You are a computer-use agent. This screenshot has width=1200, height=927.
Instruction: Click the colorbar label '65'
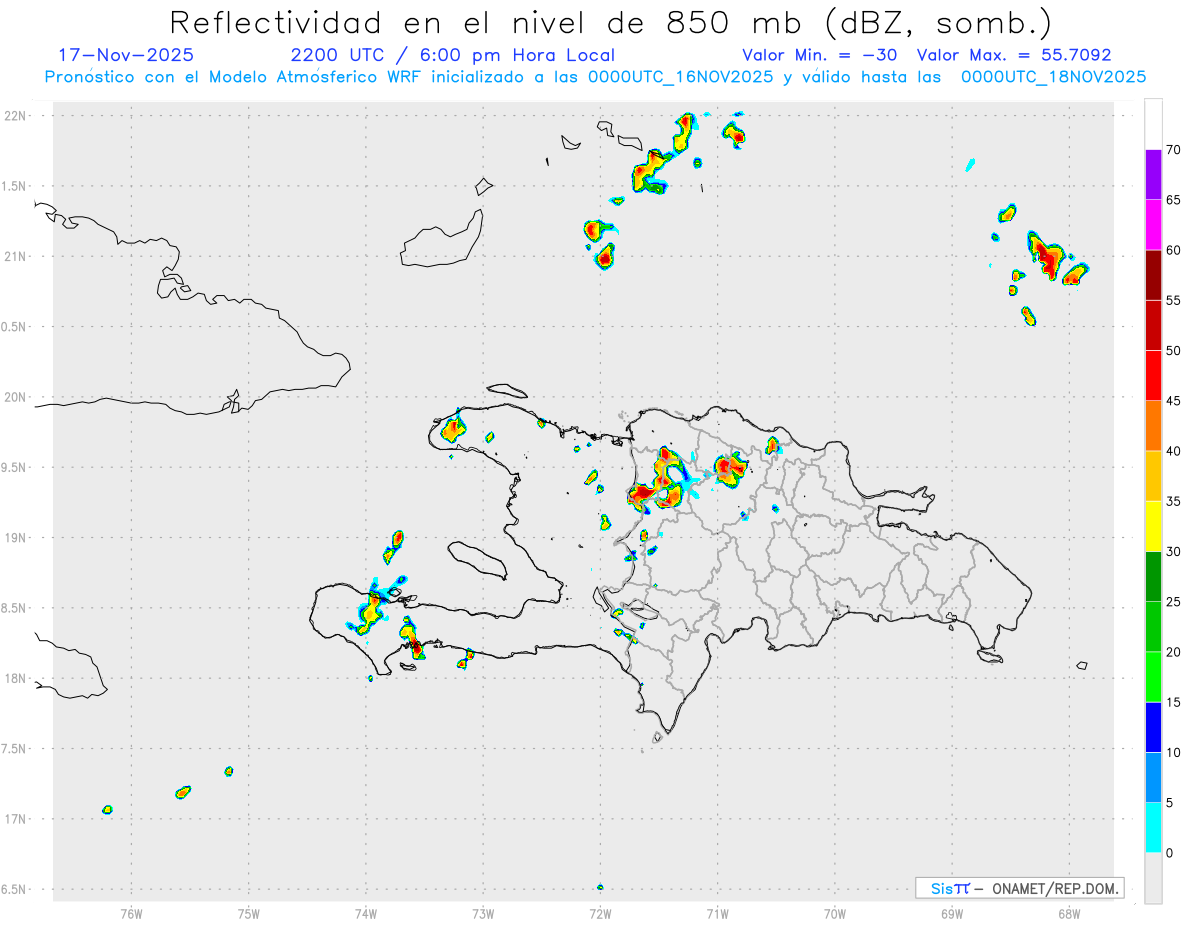[1174, 200]
